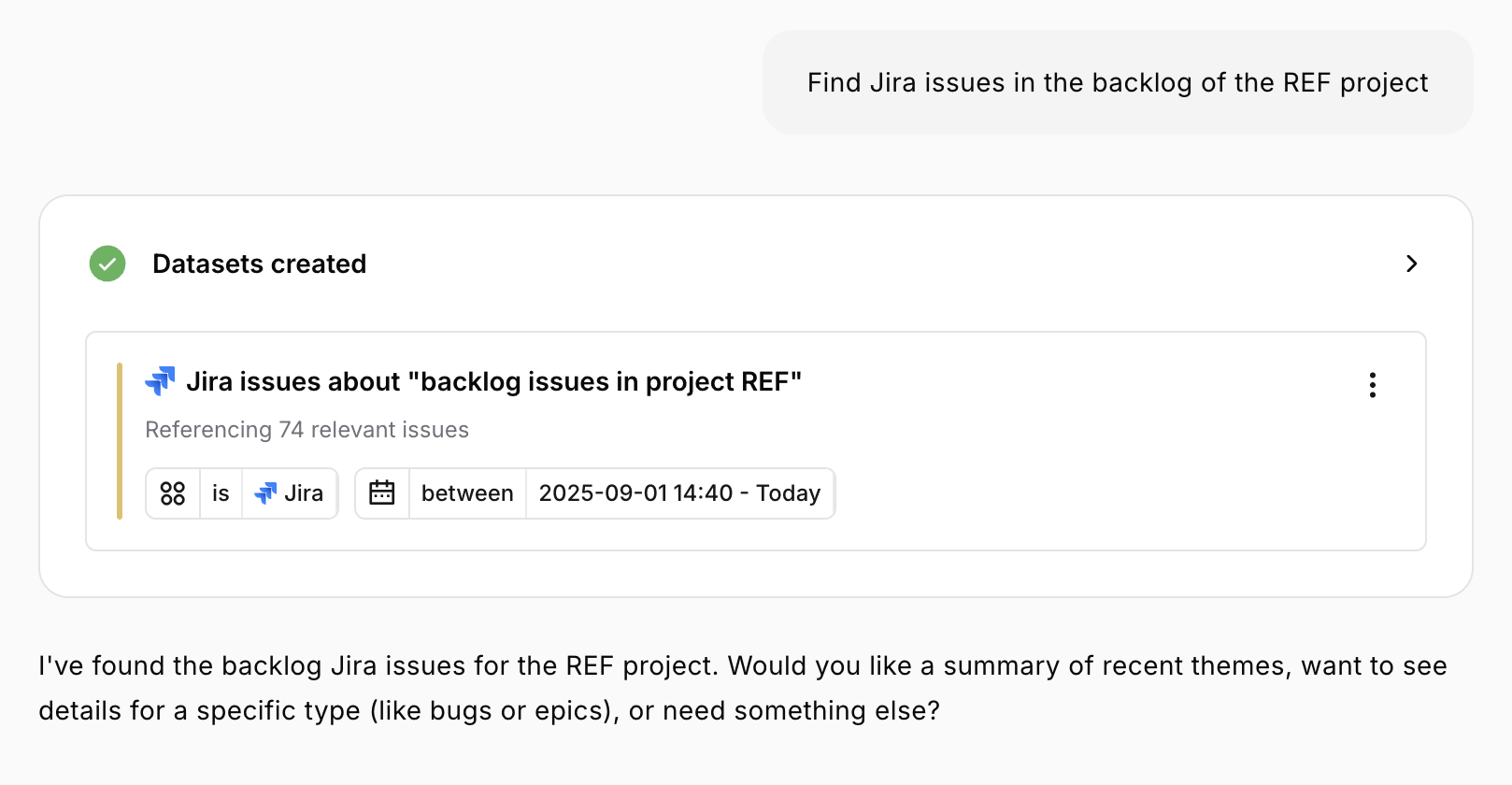
Task: Toggle the 'between' date condition chip
Action: point(467,492)
